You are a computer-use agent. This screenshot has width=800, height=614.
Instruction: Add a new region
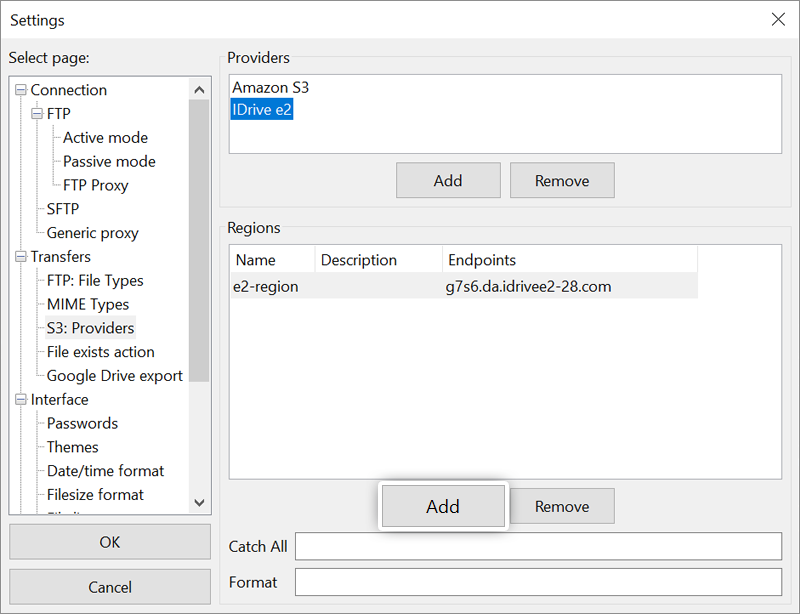tap(443, 506)
